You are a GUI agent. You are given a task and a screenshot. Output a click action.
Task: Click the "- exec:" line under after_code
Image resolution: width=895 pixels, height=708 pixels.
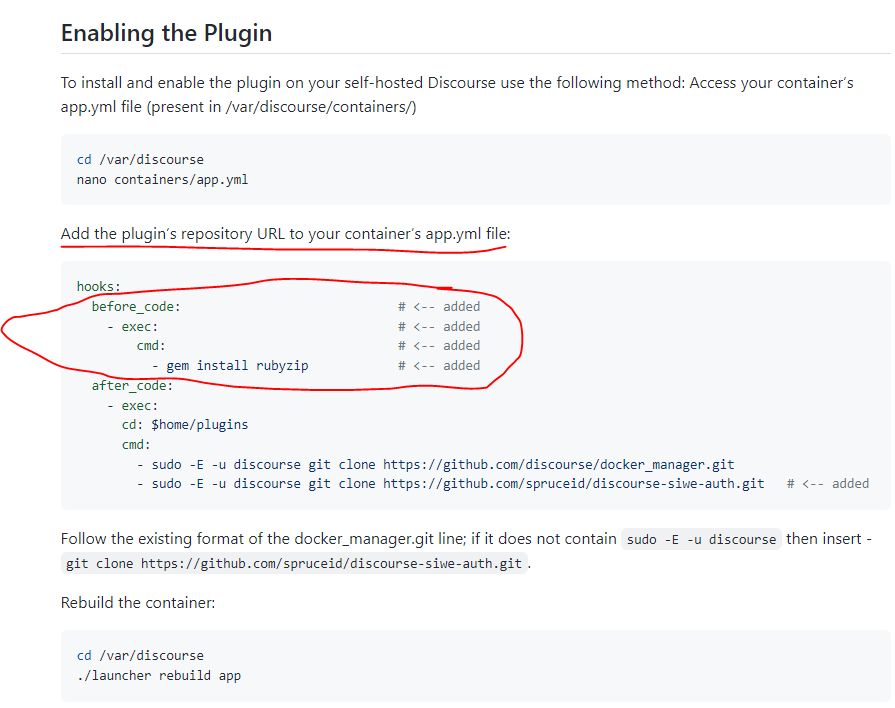click(x=132, y=405)
